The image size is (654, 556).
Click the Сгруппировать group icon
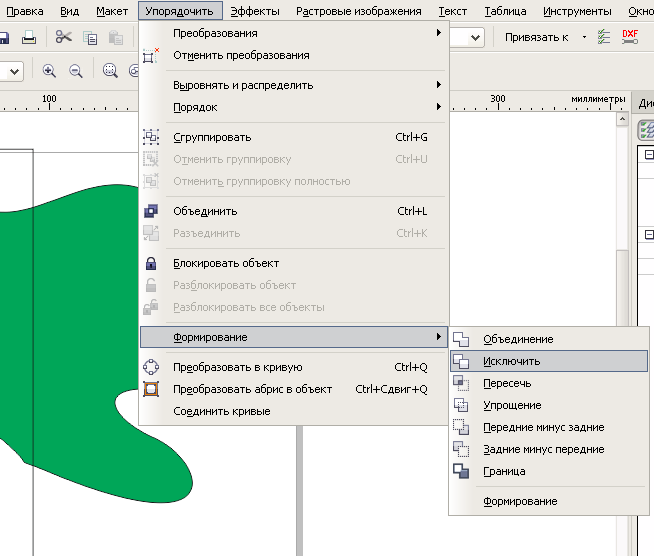click(151, 137)
